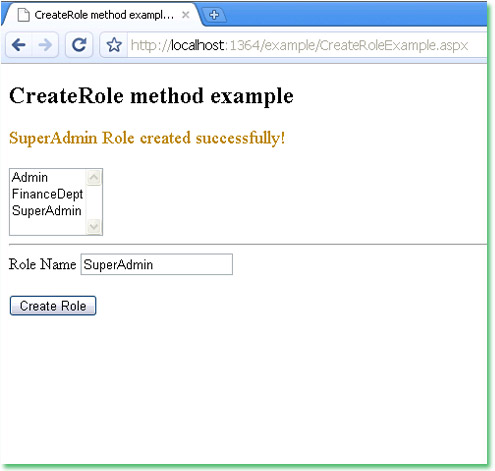
Task: Click the roles list scroll up arrow
Action: coord(94,177)
